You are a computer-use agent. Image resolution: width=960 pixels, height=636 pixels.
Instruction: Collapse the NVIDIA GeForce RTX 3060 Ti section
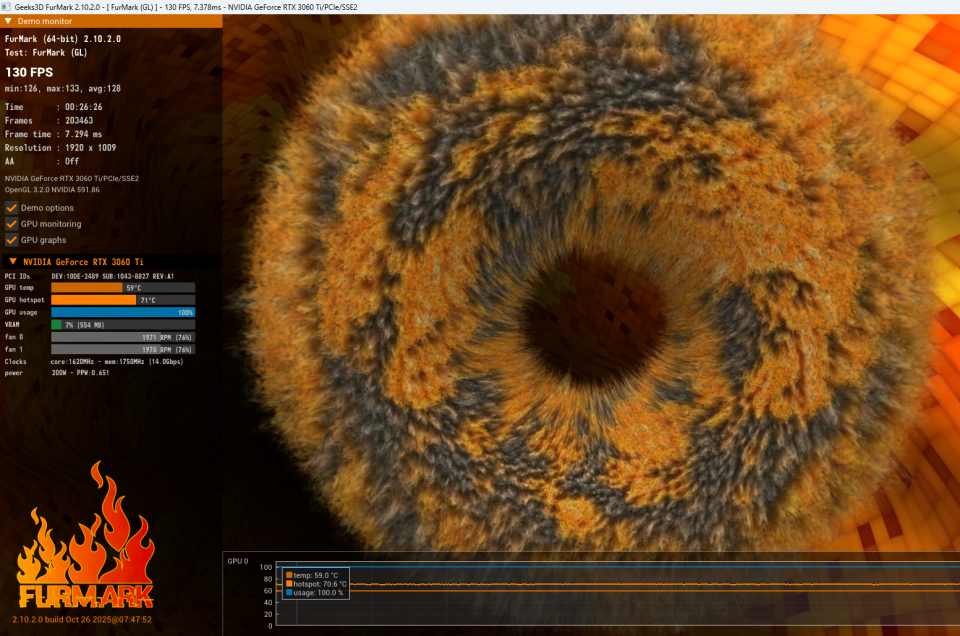tap(13, 261)
